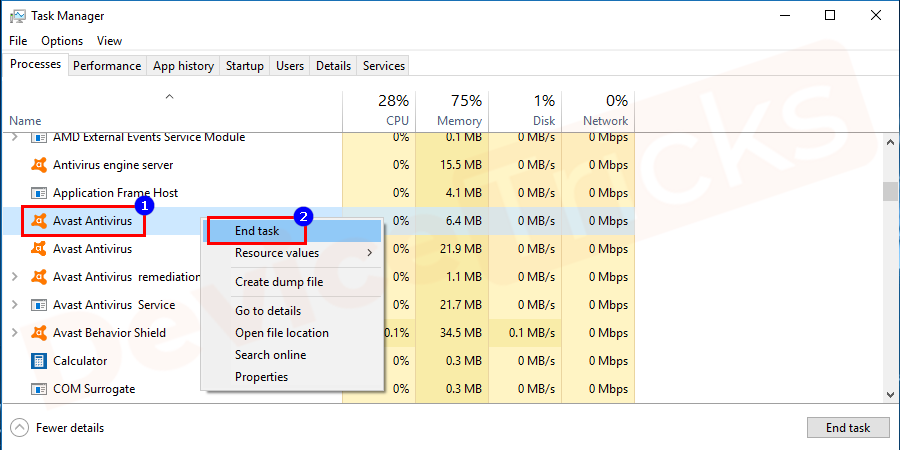This screenshot has width=900, height=450.
Task: Select the Application Frame Host row text
Action: click(115, 193)
